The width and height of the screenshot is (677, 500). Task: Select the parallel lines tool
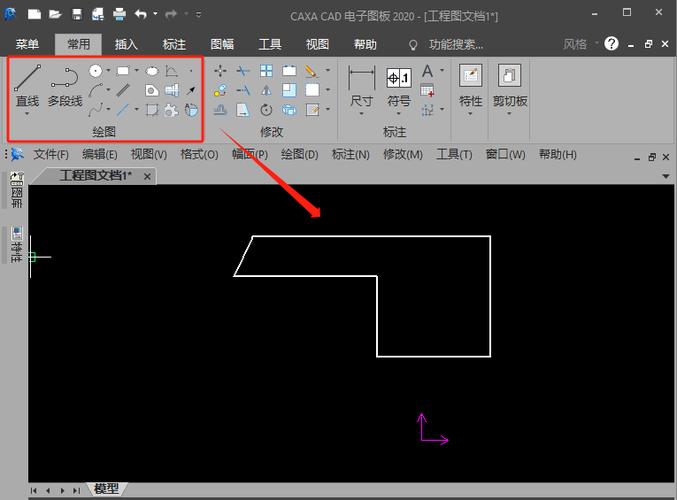pos(123,90)
